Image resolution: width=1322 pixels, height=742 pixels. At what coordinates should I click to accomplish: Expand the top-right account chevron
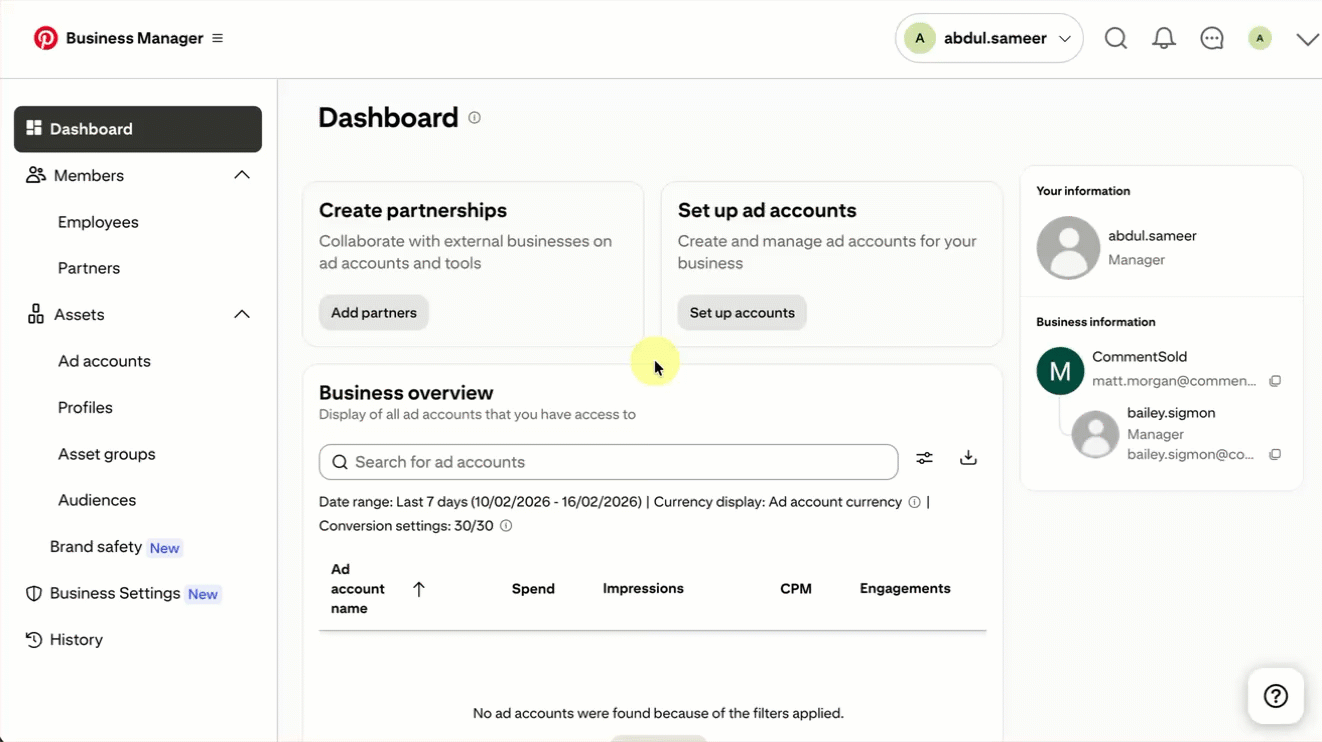click(x=1306, y=39)
